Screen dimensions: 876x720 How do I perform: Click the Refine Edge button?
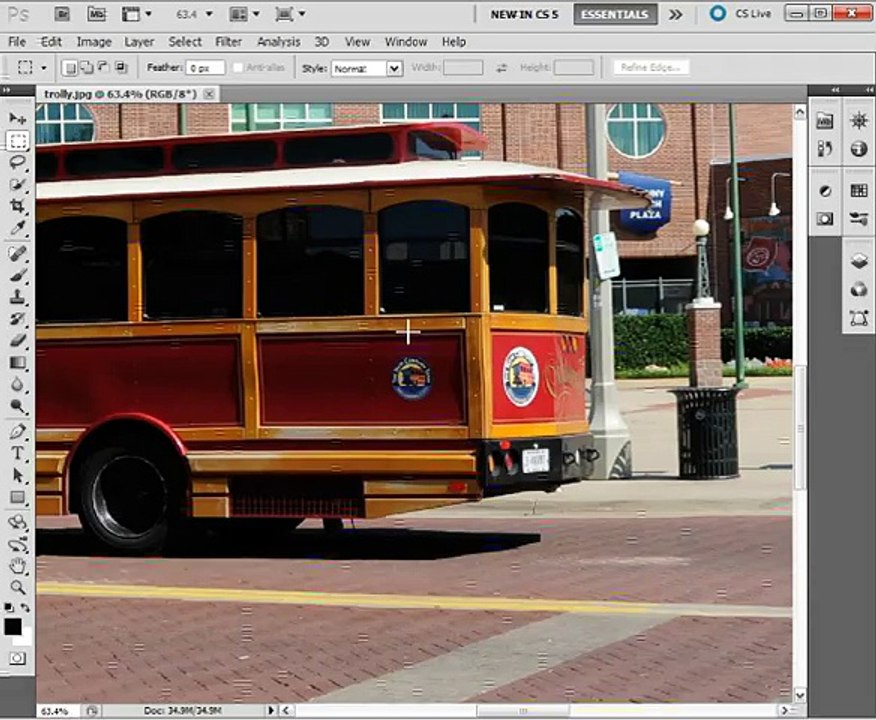(651, 68)
